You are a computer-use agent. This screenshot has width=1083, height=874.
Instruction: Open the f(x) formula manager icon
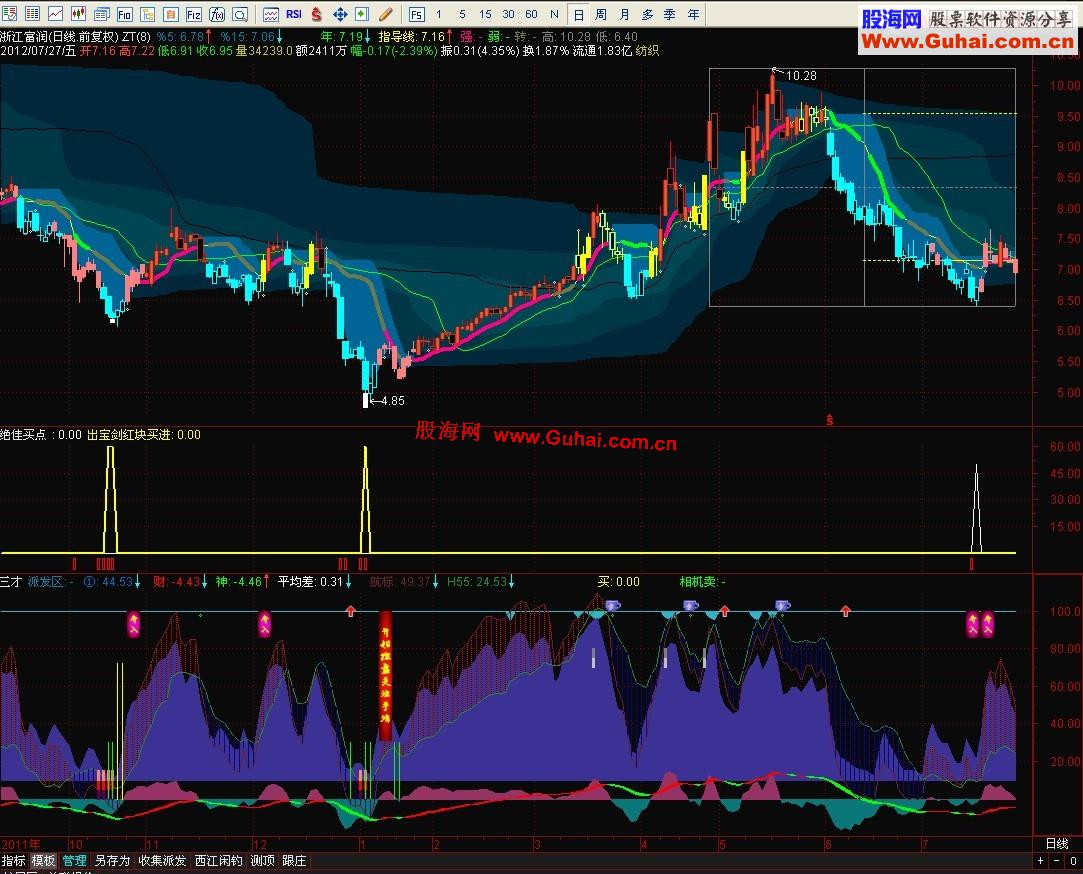(x=217, y=14)
